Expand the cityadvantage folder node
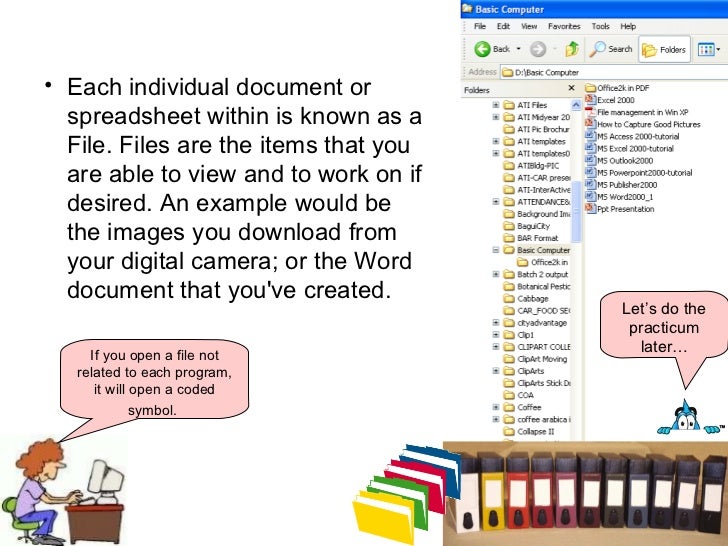 tap(496, 322)
